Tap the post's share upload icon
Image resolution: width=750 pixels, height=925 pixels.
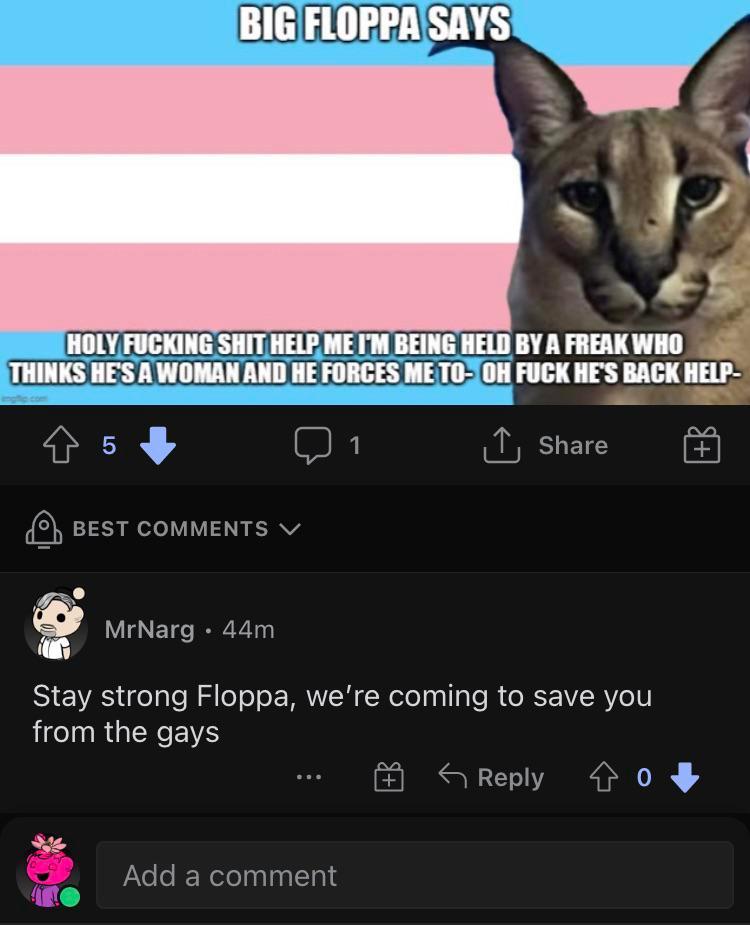502,445
